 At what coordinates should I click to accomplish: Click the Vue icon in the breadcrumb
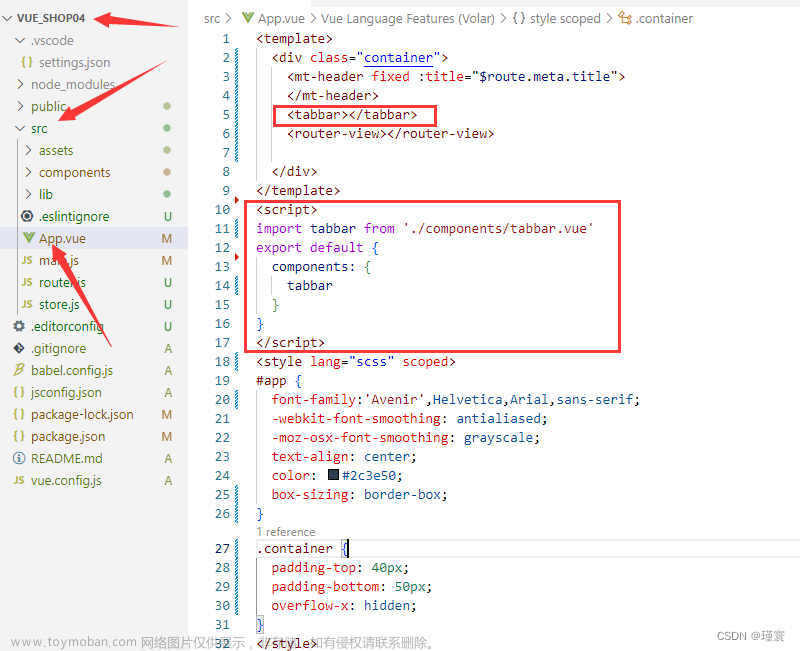pos(247,18)
